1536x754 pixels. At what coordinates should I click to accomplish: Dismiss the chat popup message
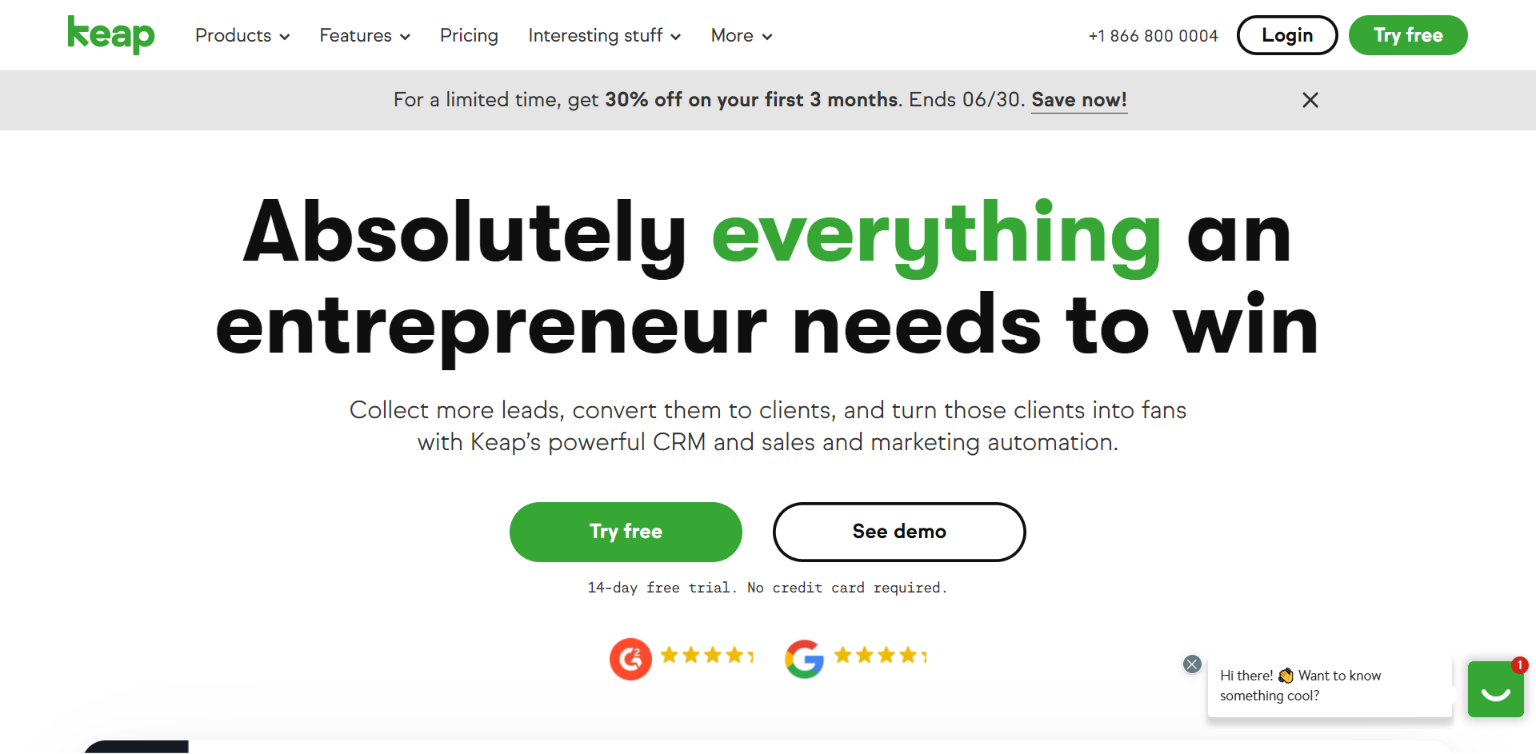click(1191, 664)
